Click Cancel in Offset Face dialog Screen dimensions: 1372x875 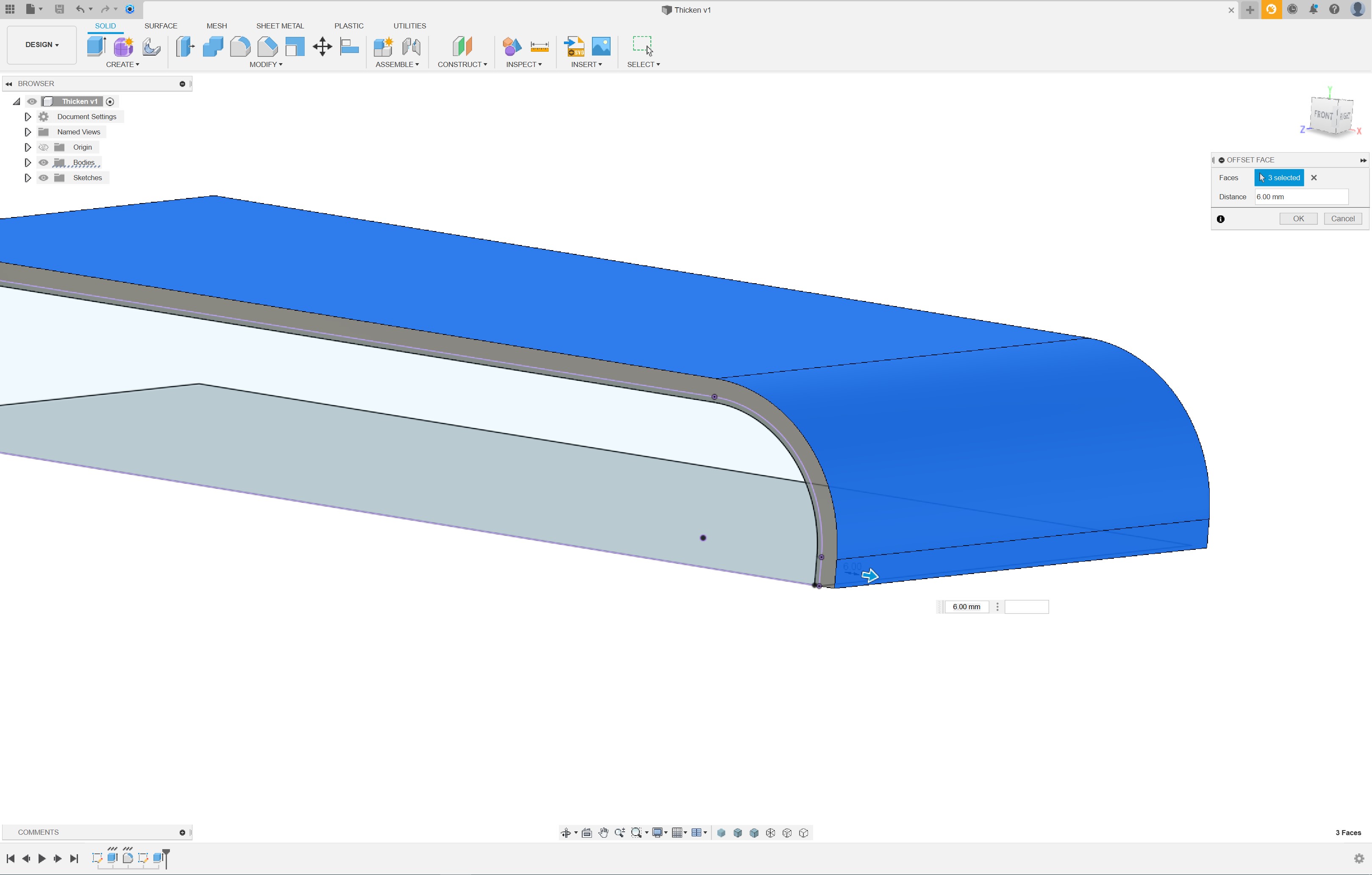[1343, 219]
